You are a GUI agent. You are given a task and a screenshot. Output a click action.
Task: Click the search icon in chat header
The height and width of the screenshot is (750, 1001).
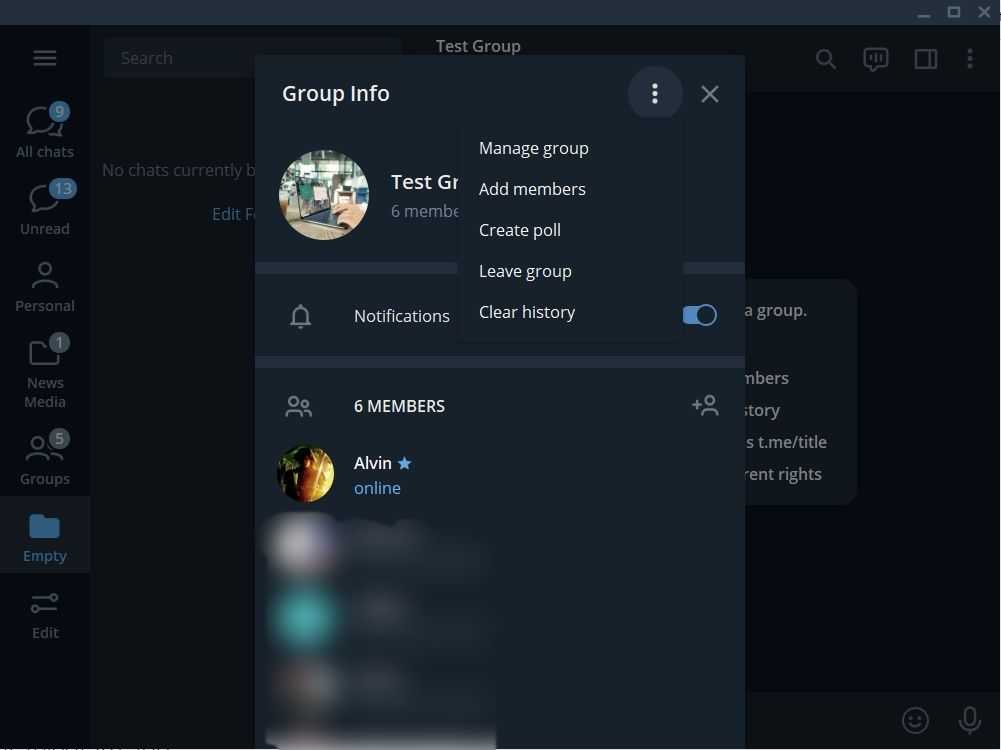click(x=825, y=59)
